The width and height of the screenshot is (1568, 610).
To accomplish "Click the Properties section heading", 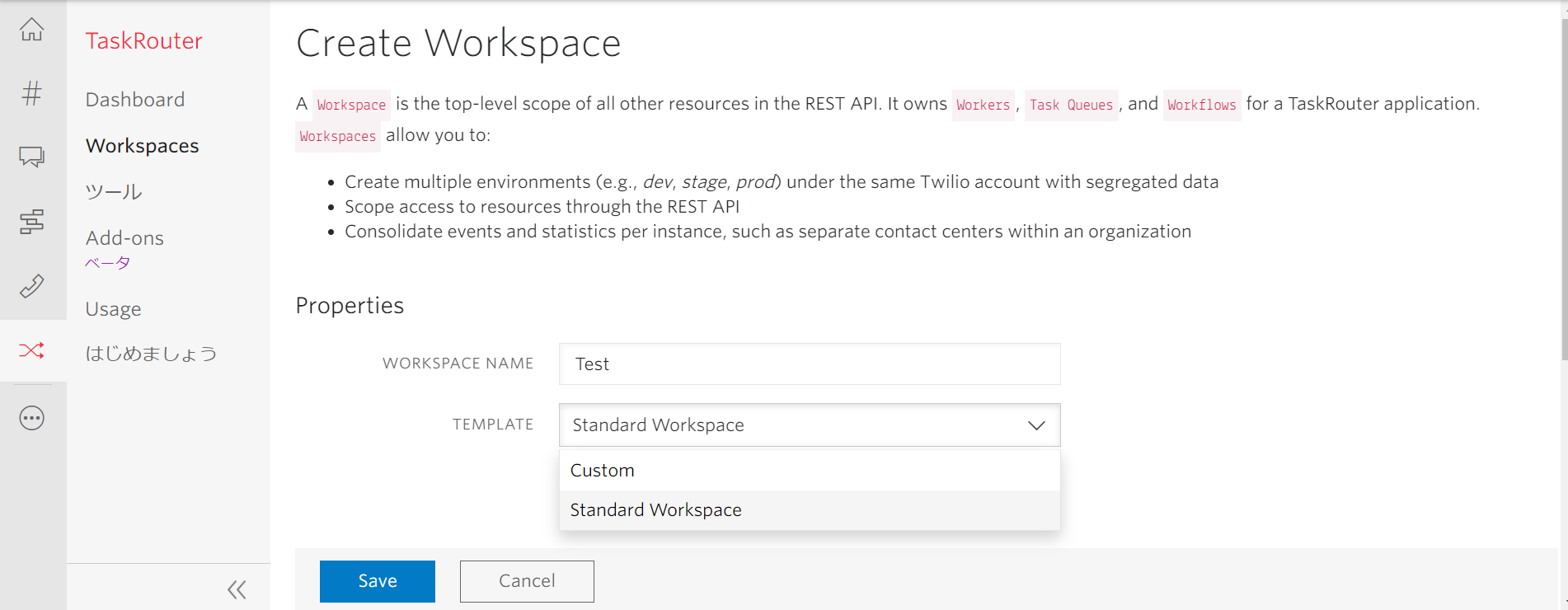I will (x=350, y=305).
